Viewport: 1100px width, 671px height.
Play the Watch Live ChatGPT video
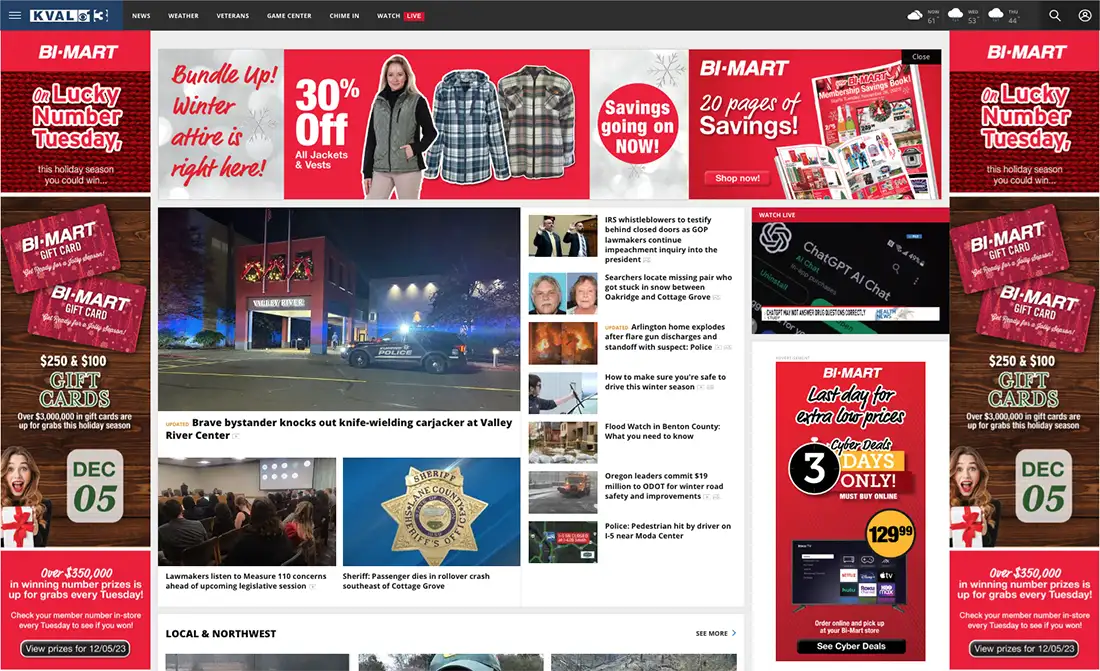[x=850, y=277]
